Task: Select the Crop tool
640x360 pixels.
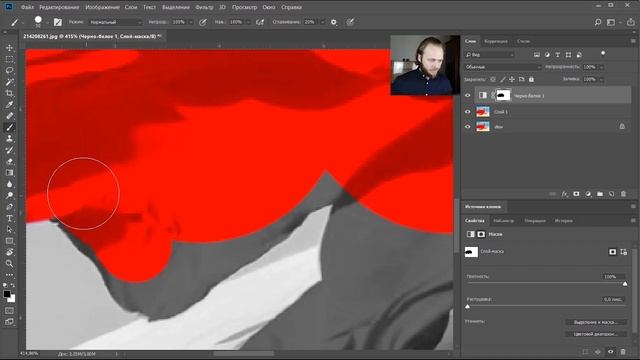Action: click(x=9, y=93)
